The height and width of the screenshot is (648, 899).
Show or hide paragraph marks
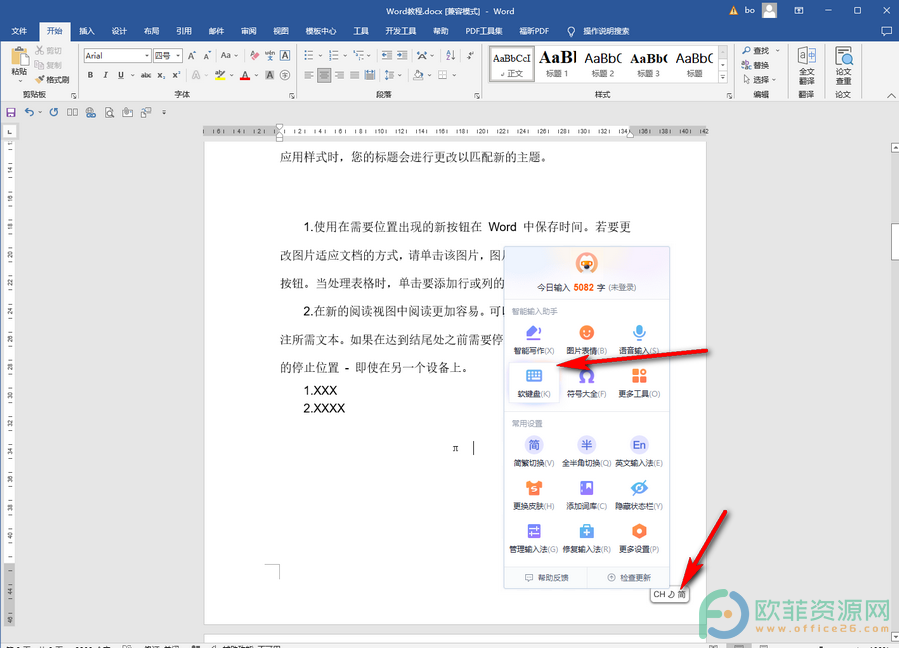click(470, 56)
